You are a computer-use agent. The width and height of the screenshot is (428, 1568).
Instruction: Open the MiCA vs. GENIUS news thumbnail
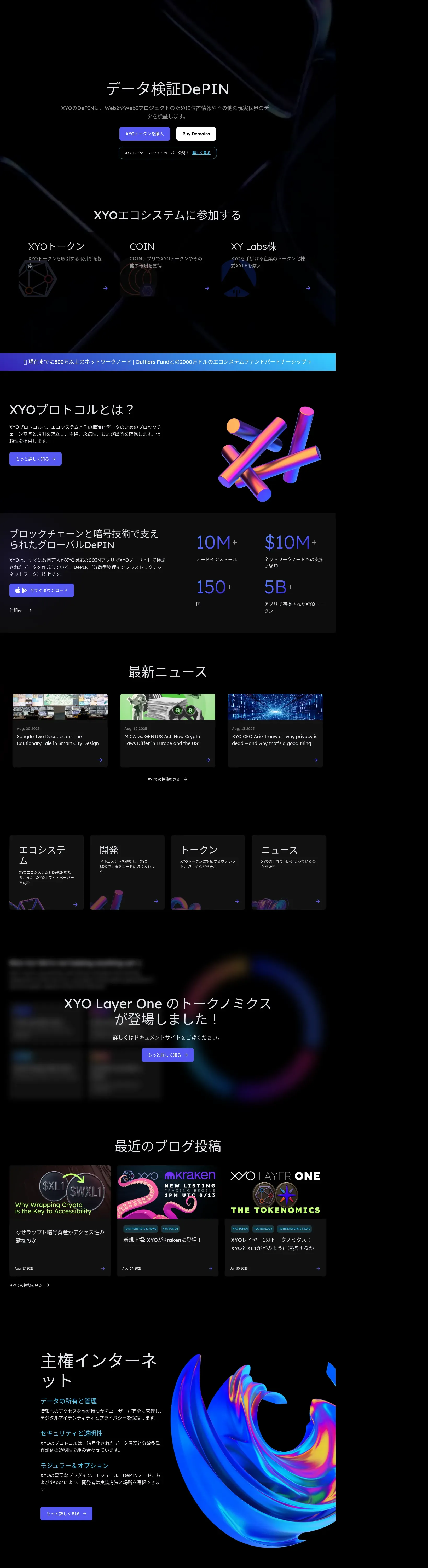pyautogui.click(x=167, y=707)
